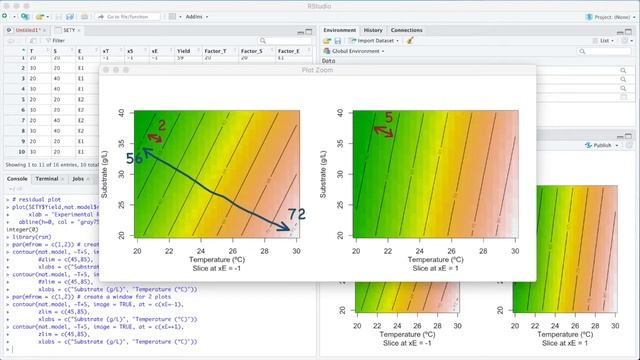The image size is (640, 360).
Task: Click the first magnifier icon under Data
Action: (x=623, y=71)
